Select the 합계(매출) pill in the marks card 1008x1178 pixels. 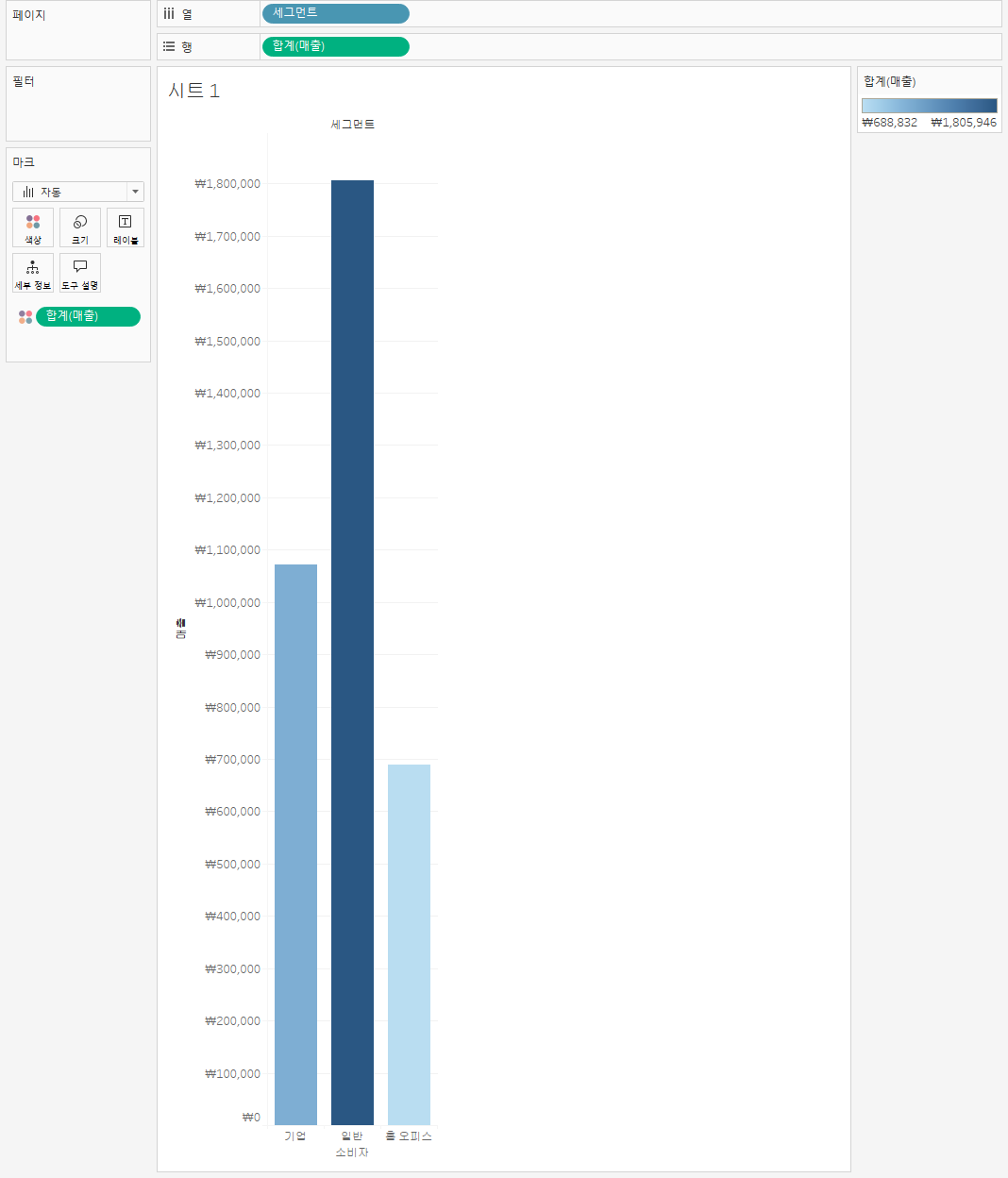click(88, 316)
